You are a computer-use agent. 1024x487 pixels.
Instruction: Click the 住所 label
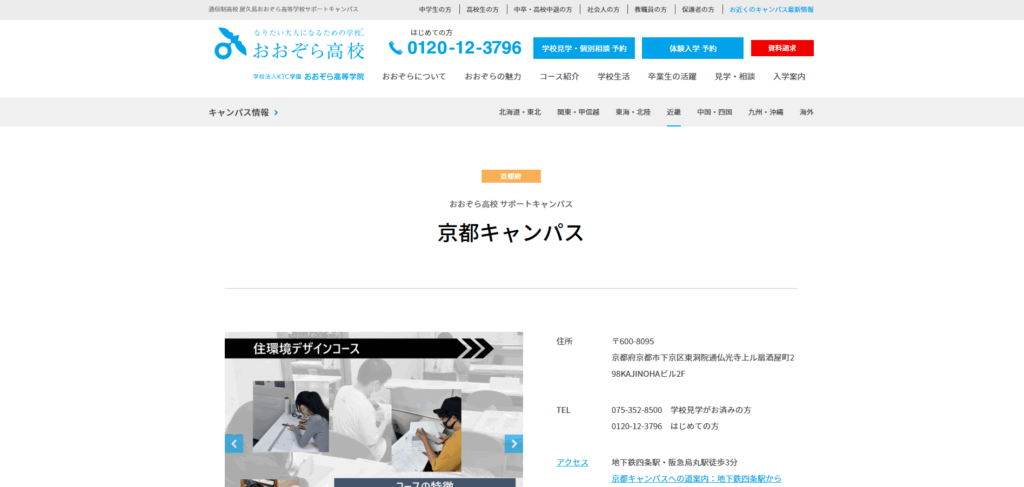[x=564, y=341]
